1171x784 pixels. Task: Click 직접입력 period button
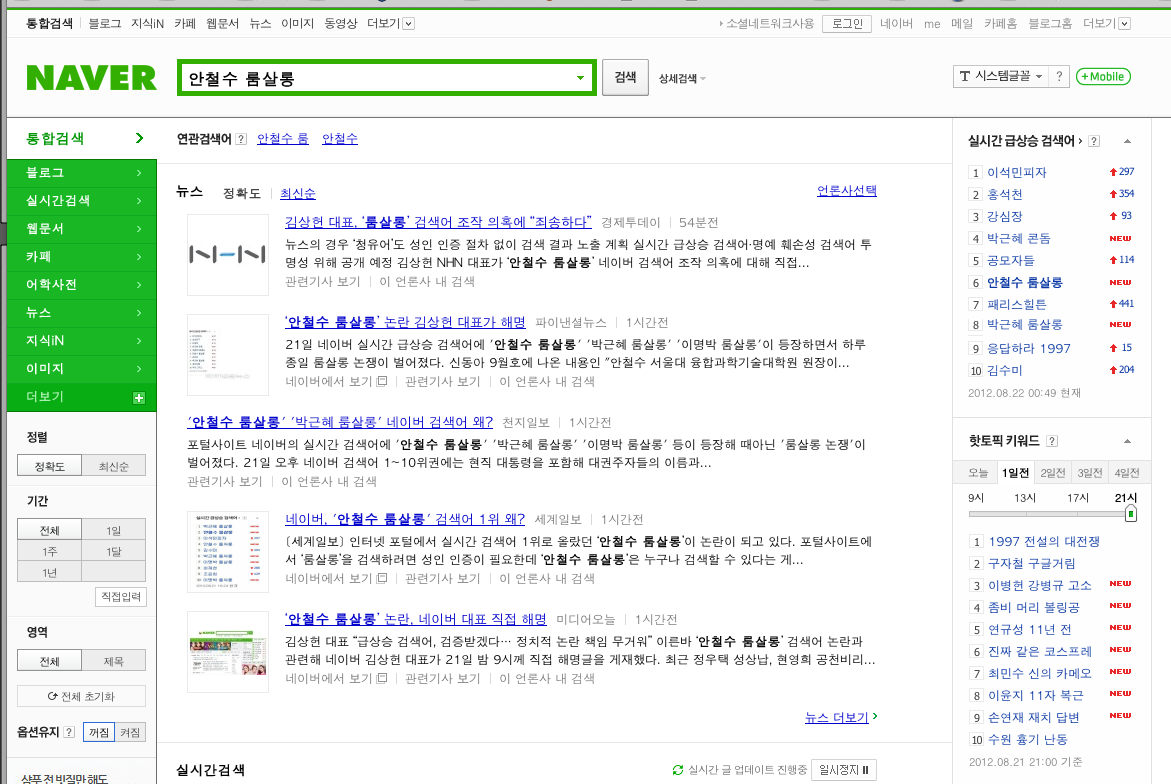121,597
